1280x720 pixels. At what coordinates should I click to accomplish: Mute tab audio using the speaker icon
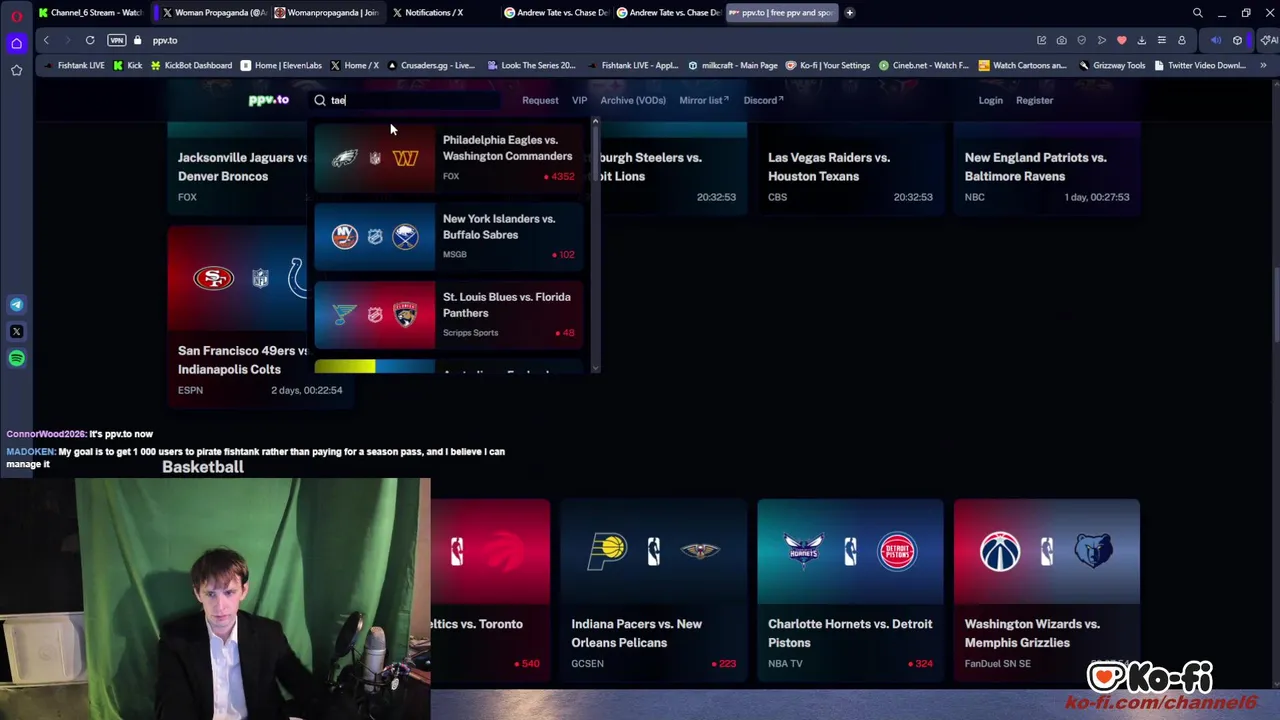[x=1215, y=40]
